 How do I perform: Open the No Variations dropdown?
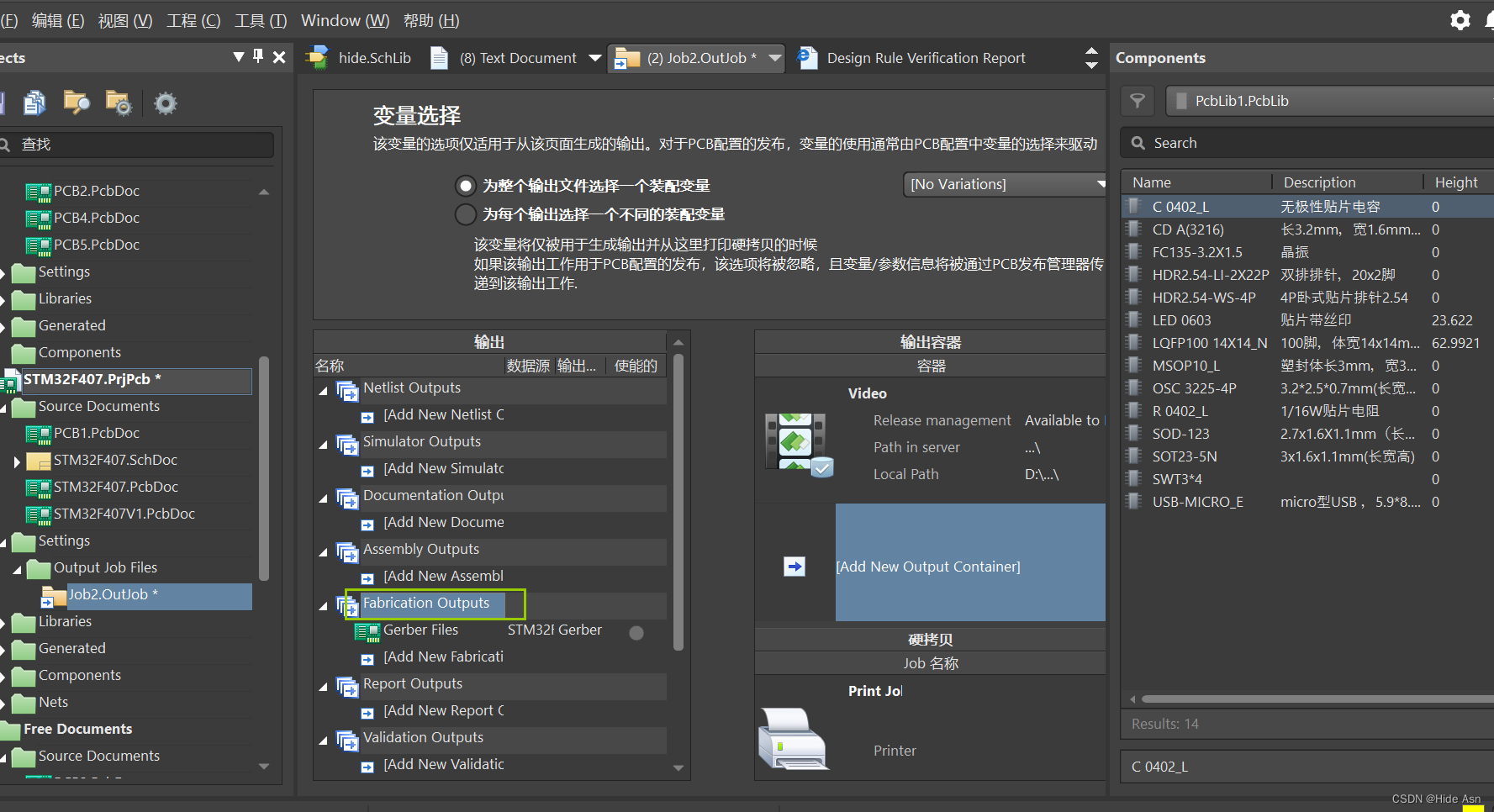point(1005,184)
